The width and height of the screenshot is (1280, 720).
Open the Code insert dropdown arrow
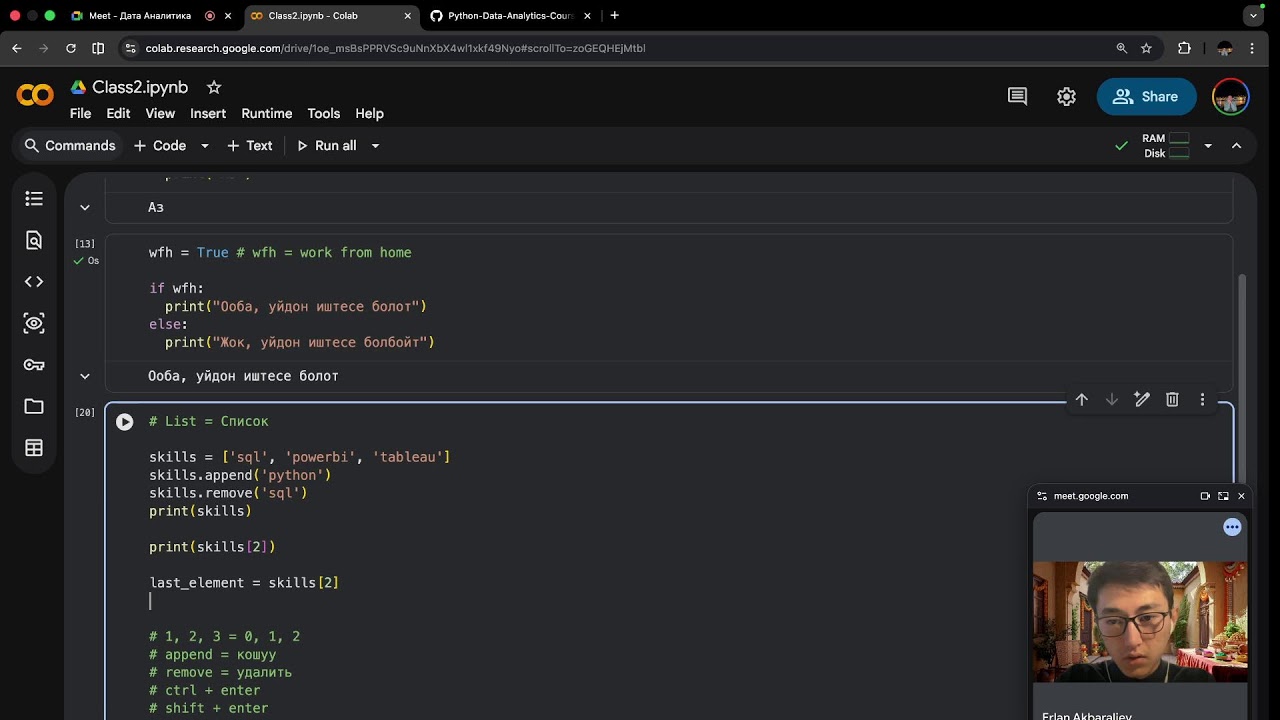(x=204, y=146)
